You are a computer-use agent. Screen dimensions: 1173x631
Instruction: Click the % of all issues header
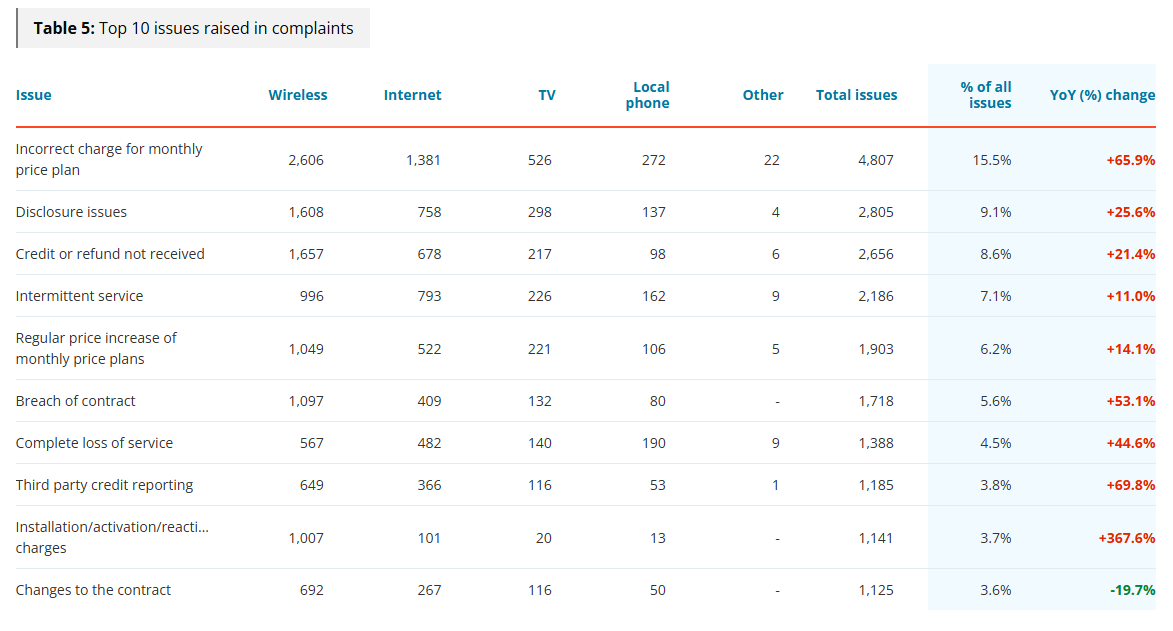coord(989,95)
